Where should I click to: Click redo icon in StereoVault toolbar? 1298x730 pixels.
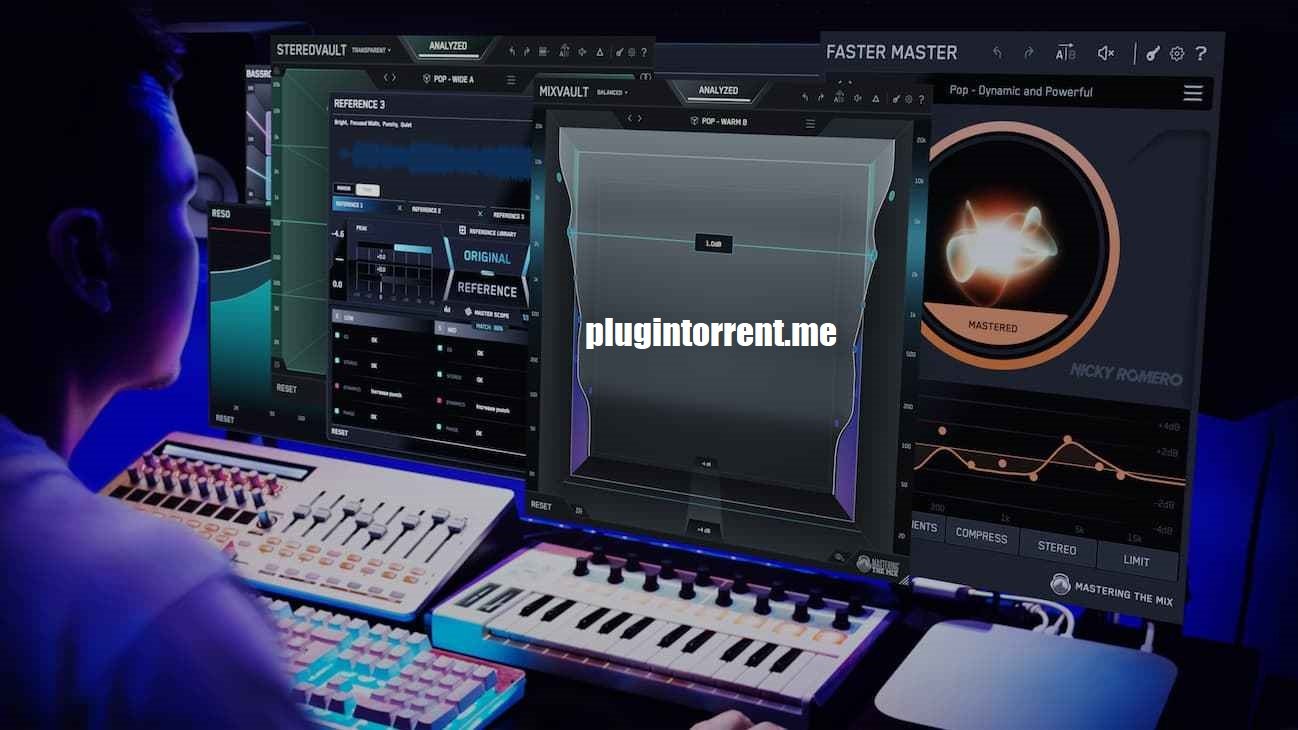pyautogui.click(x=527, y=52)
